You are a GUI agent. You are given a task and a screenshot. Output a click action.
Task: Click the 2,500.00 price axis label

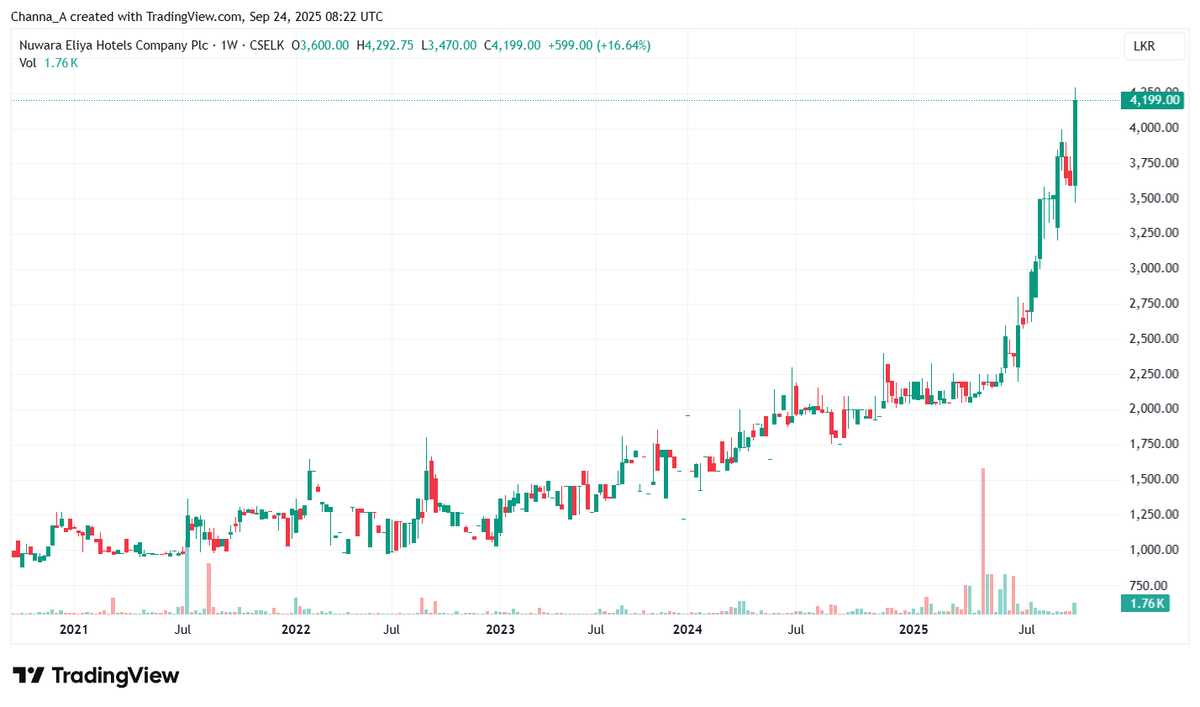[x=1154, y=339]
